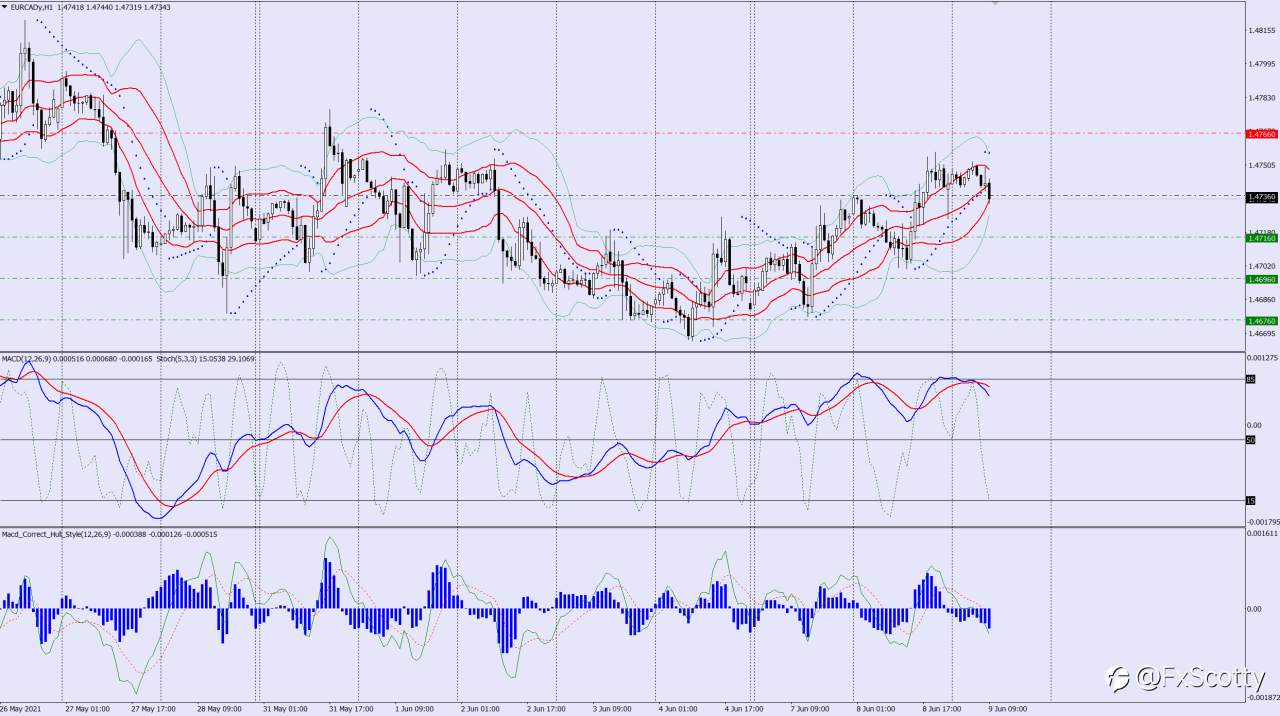Select the green 1.46960 level label

(1262, 279)
